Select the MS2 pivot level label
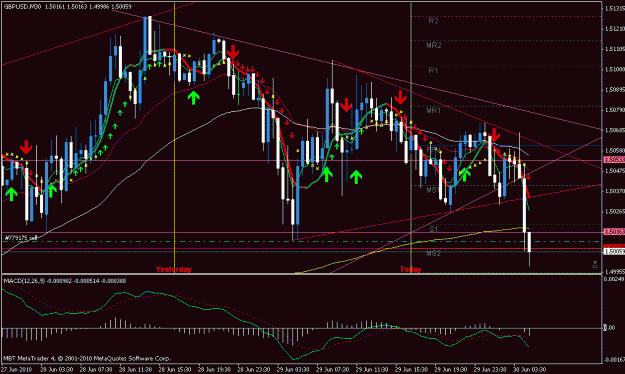 (434, 253)
